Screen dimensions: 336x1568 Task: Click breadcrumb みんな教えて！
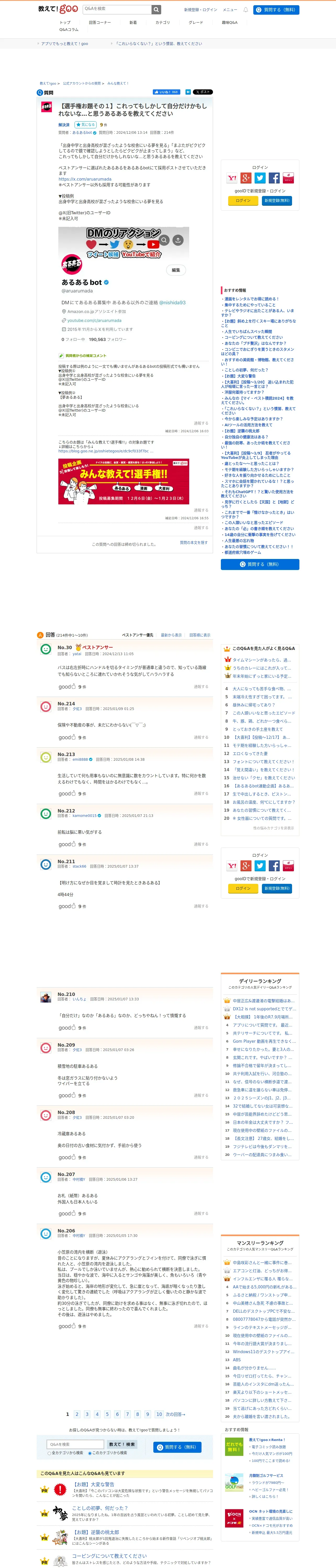coord(118,83)
